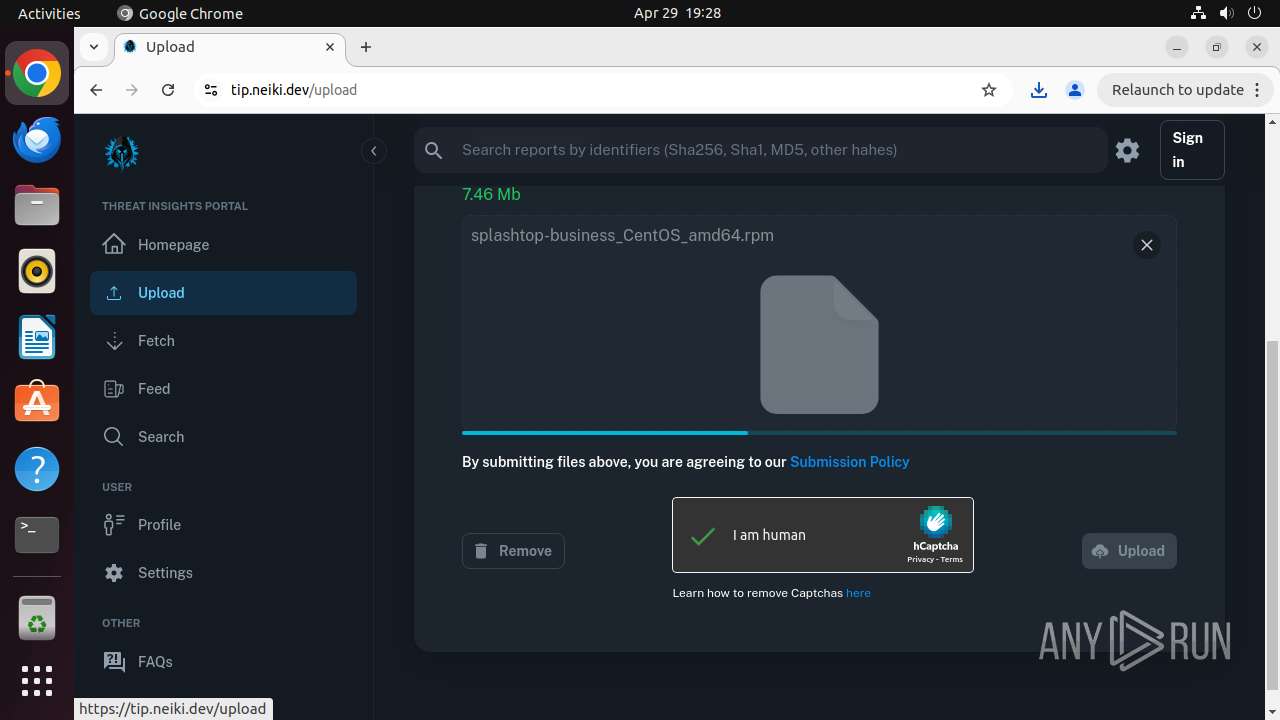Open the Settings page in the sidebar
Viewport: 1280px width, 720px height.
[x=223, y=573]
